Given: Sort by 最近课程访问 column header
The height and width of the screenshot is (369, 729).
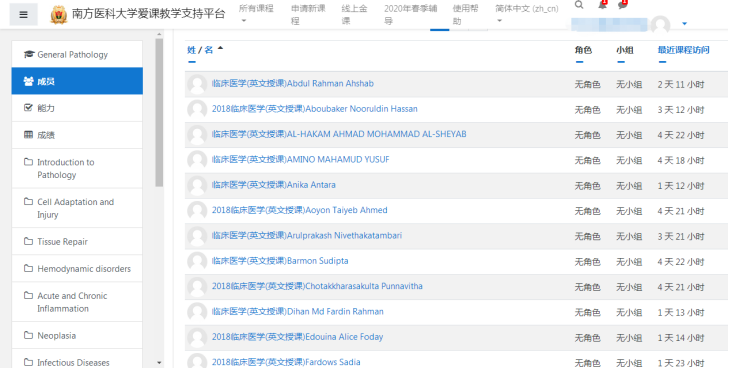Looking at the screenshot, I should point(683,50).
